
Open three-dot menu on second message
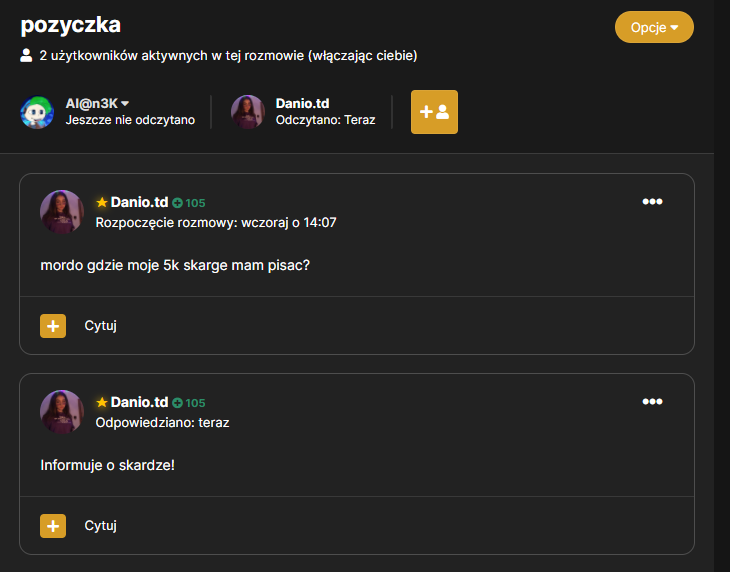652,402
